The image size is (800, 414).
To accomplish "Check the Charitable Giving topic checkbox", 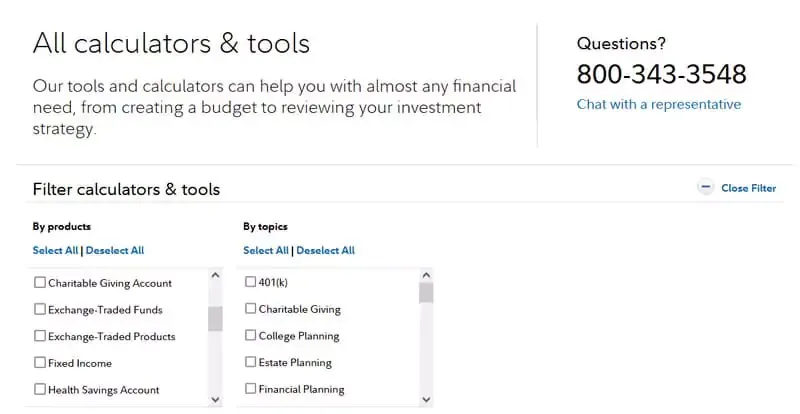I will click(251, 308).
